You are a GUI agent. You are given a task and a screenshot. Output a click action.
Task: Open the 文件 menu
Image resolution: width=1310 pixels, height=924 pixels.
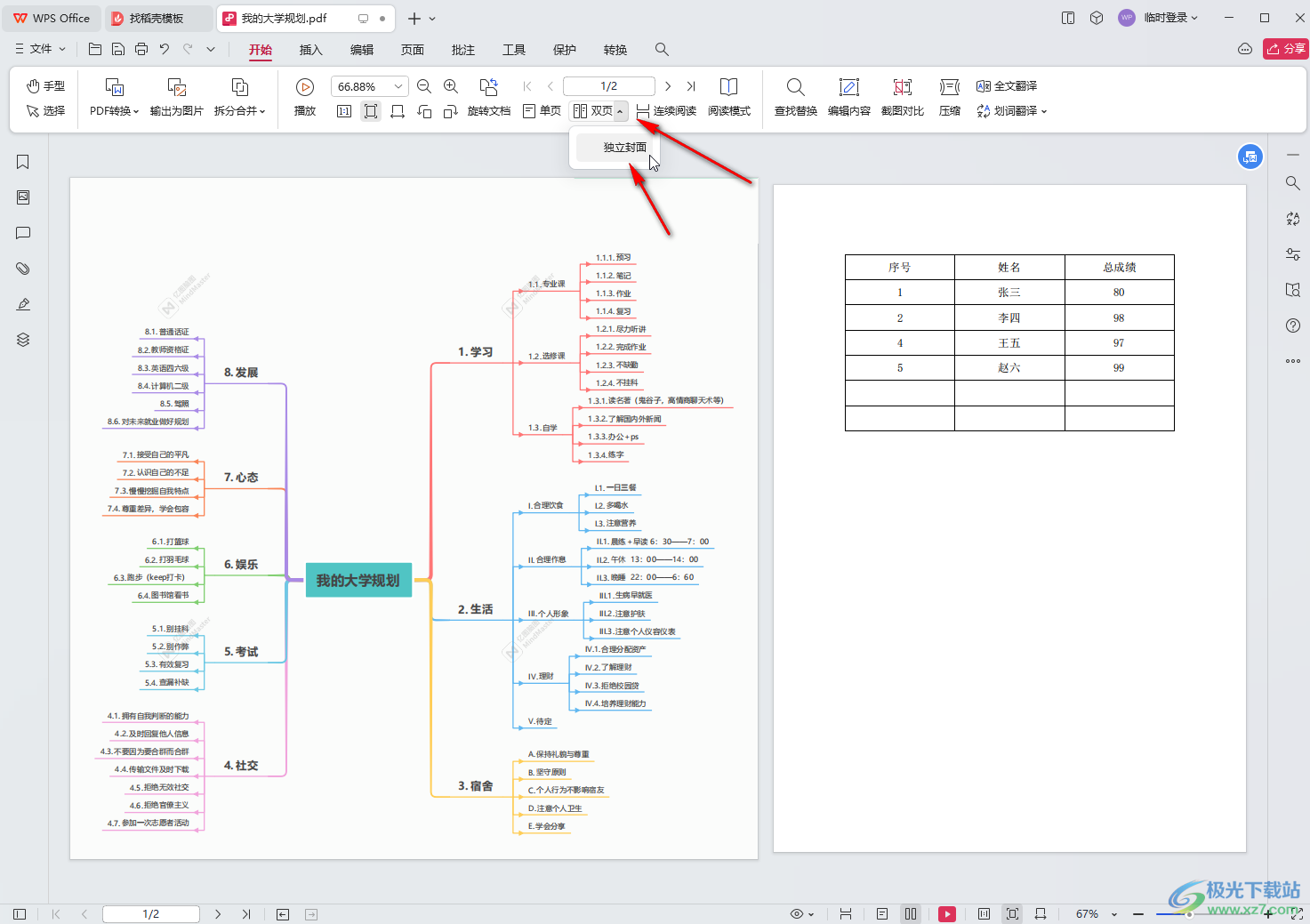click(x=41, y=49)
